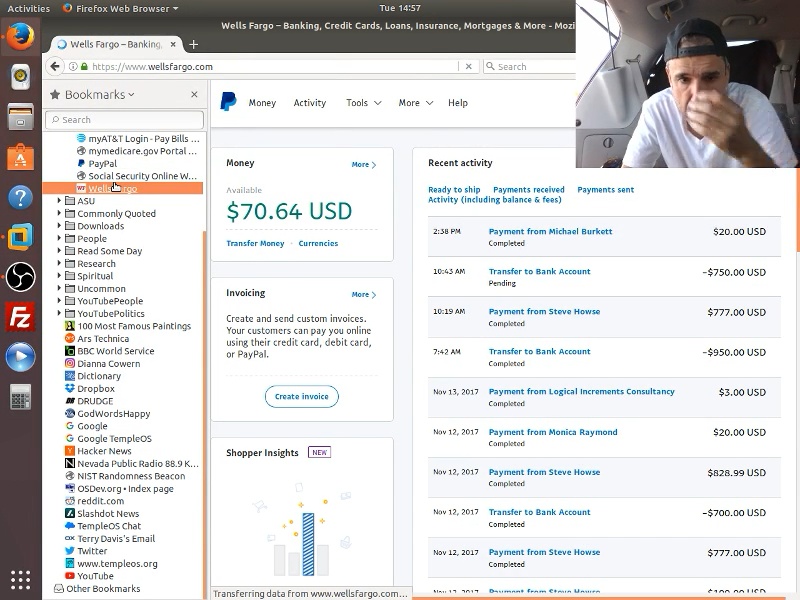Open PayPal Help menu item

(x=458, y=103)
